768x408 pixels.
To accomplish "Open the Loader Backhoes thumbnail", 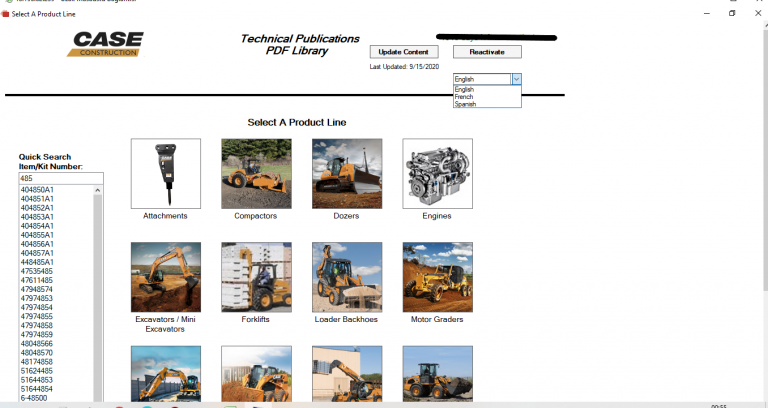I will pos(347,277).
